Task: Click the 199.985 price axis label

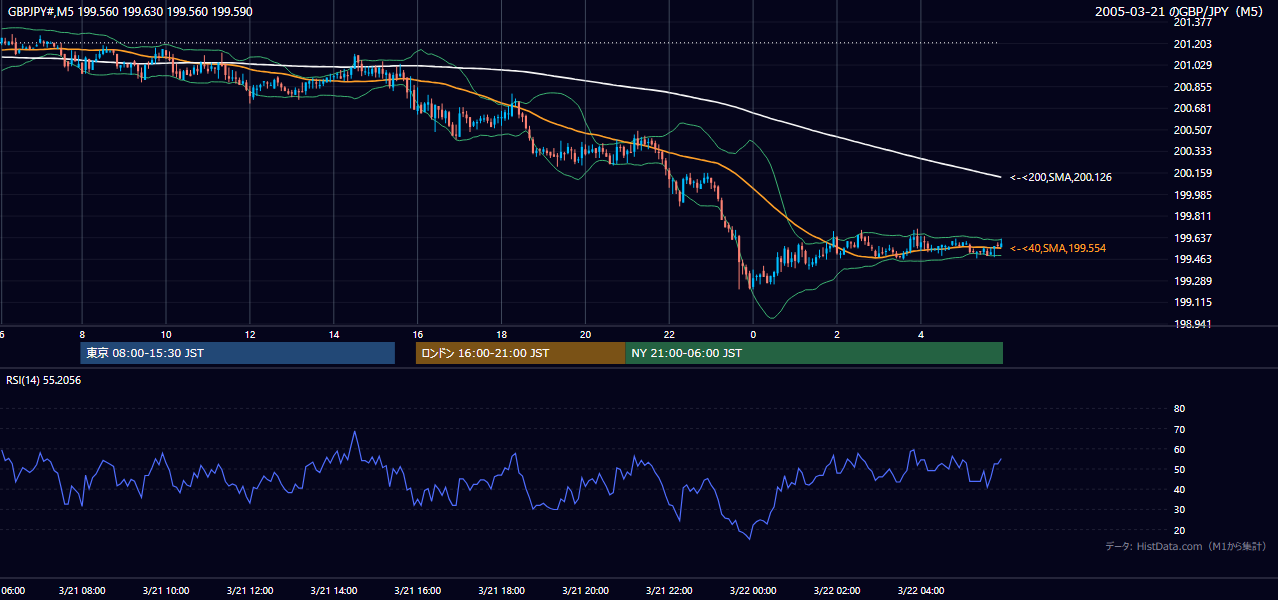Action: pos(1192,195)
